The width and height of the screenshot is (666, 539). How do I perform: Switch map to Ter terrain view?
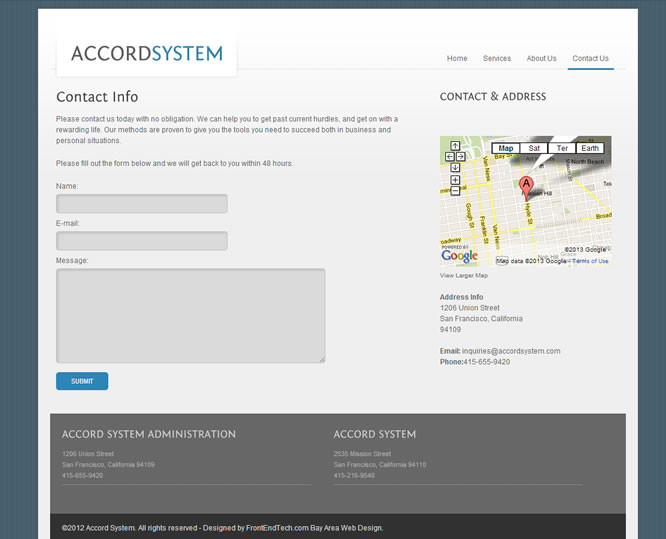562,148
